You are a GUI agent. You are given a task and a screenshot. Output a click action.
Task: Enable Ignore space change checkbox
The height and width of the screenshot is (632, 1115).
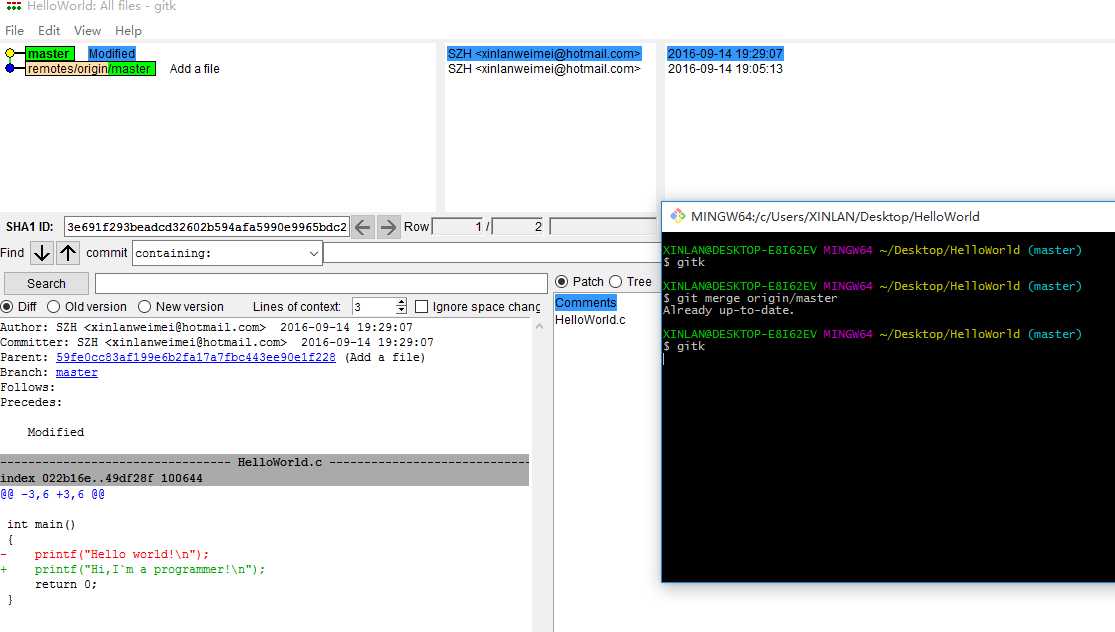pyautogui.click(x=422, y=306)
